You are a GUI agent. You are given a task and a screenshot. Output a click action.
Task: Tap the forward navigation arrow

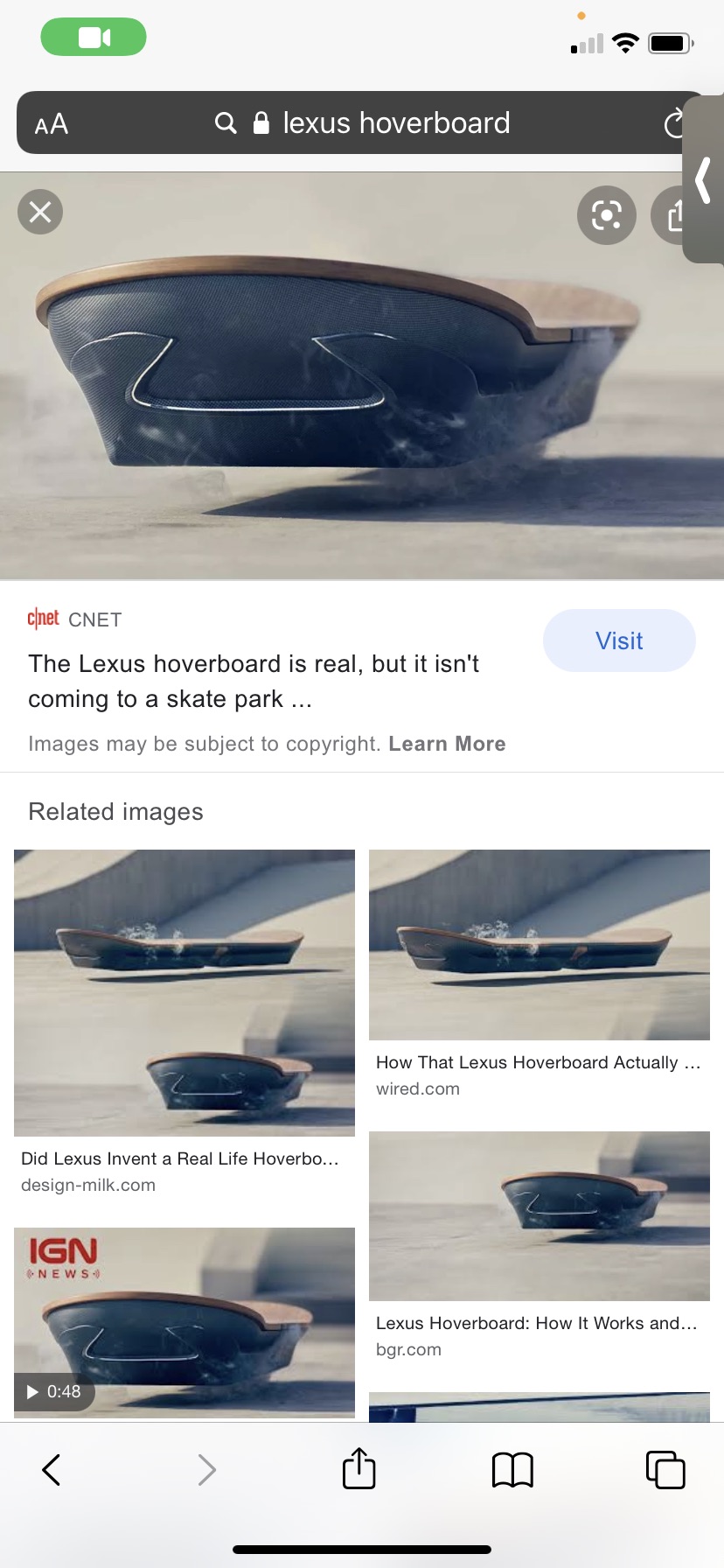(x=206, y=1470)
